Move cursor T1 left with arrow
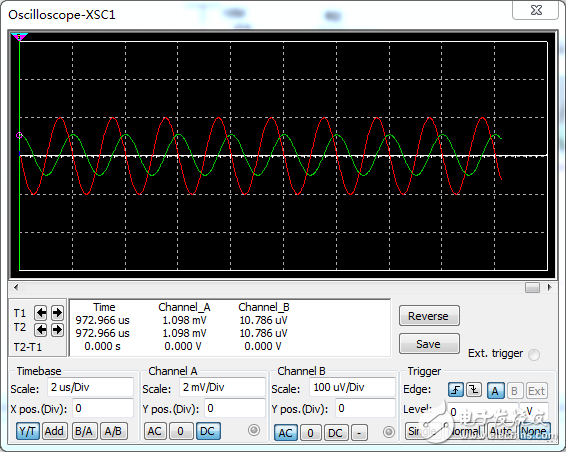This screenshot has width=566, height=452. (40, 313)
